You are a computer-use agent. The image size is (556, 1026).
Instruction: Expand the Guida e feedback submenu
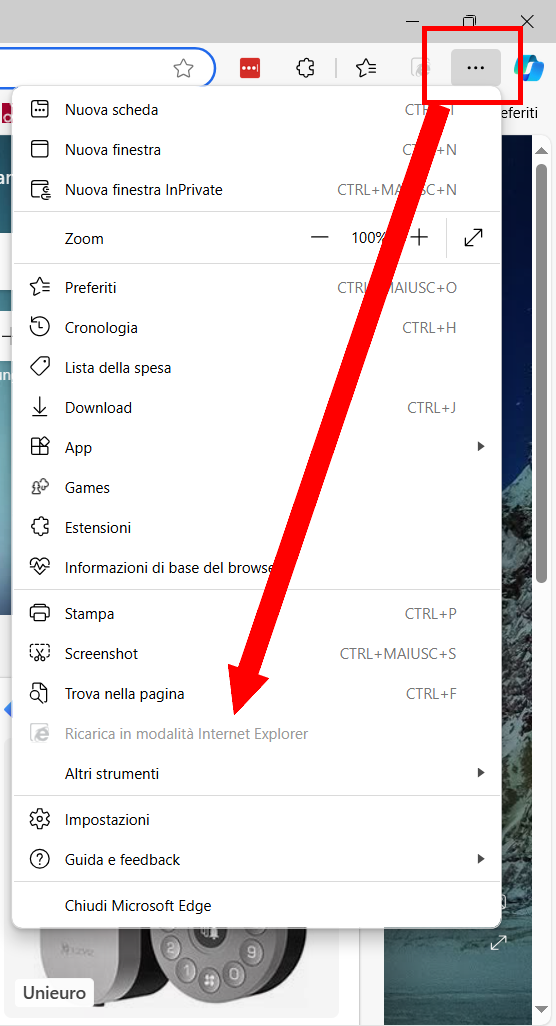(x=256, y=859)
